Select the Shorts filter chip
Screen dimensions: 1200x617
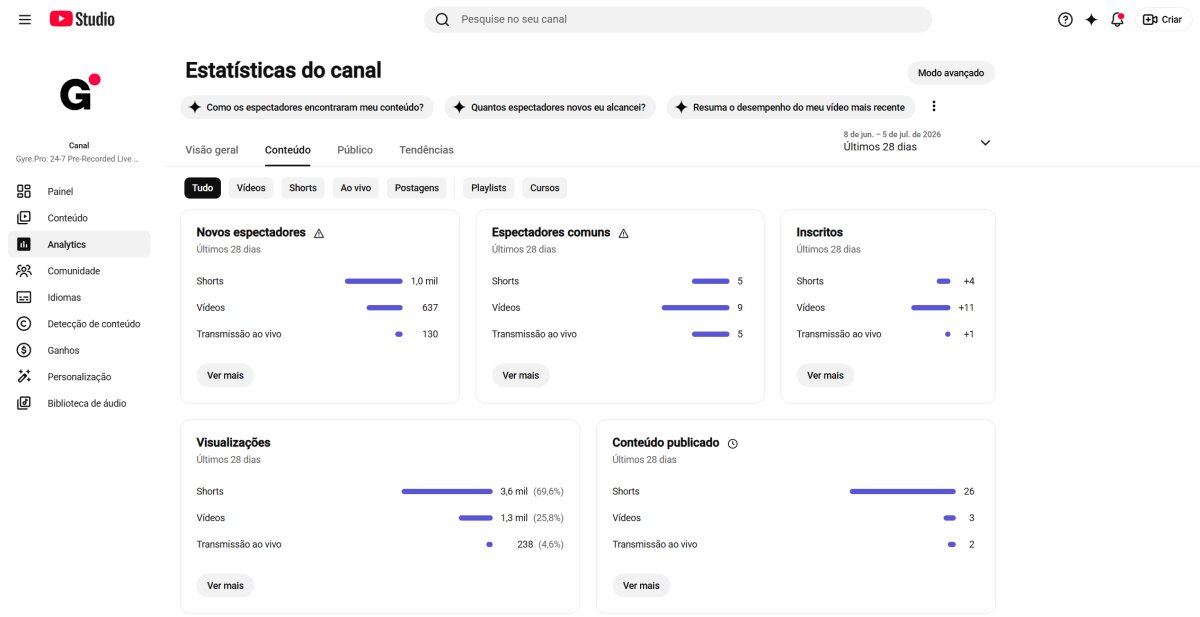point(303,188)
